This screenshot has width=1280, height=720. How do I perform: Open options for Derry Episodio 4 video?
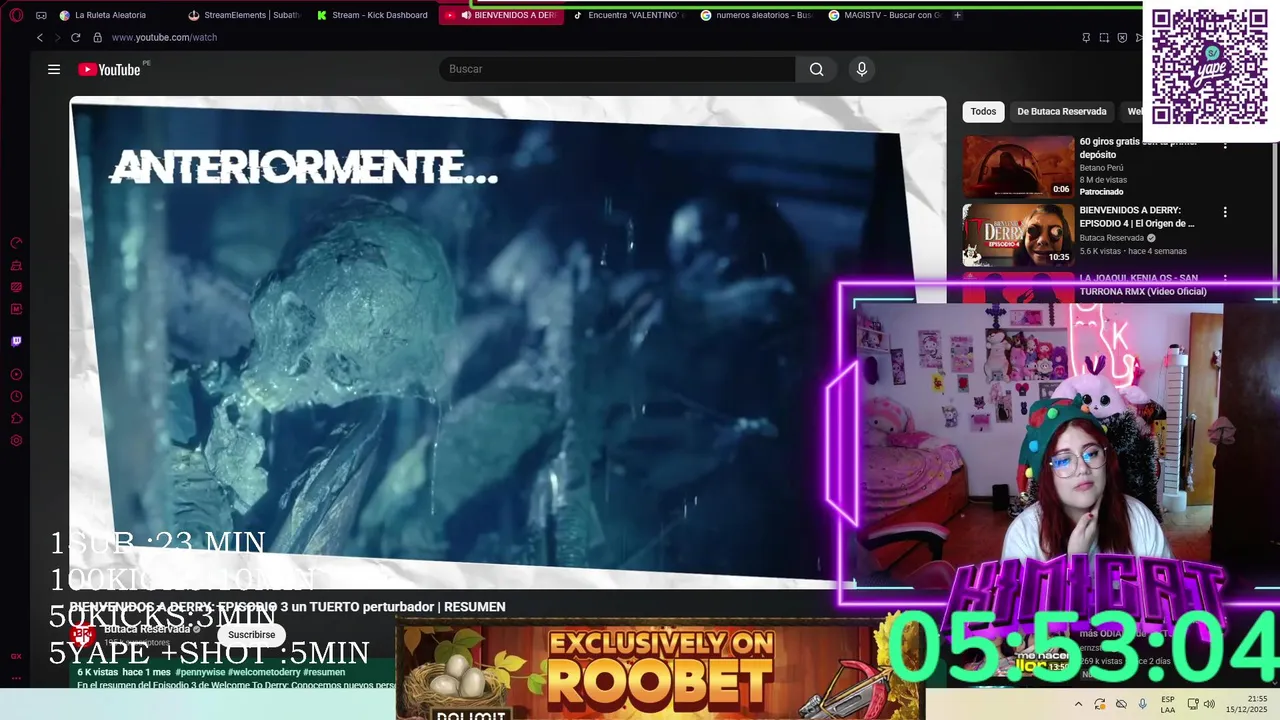pos(1225,212)
